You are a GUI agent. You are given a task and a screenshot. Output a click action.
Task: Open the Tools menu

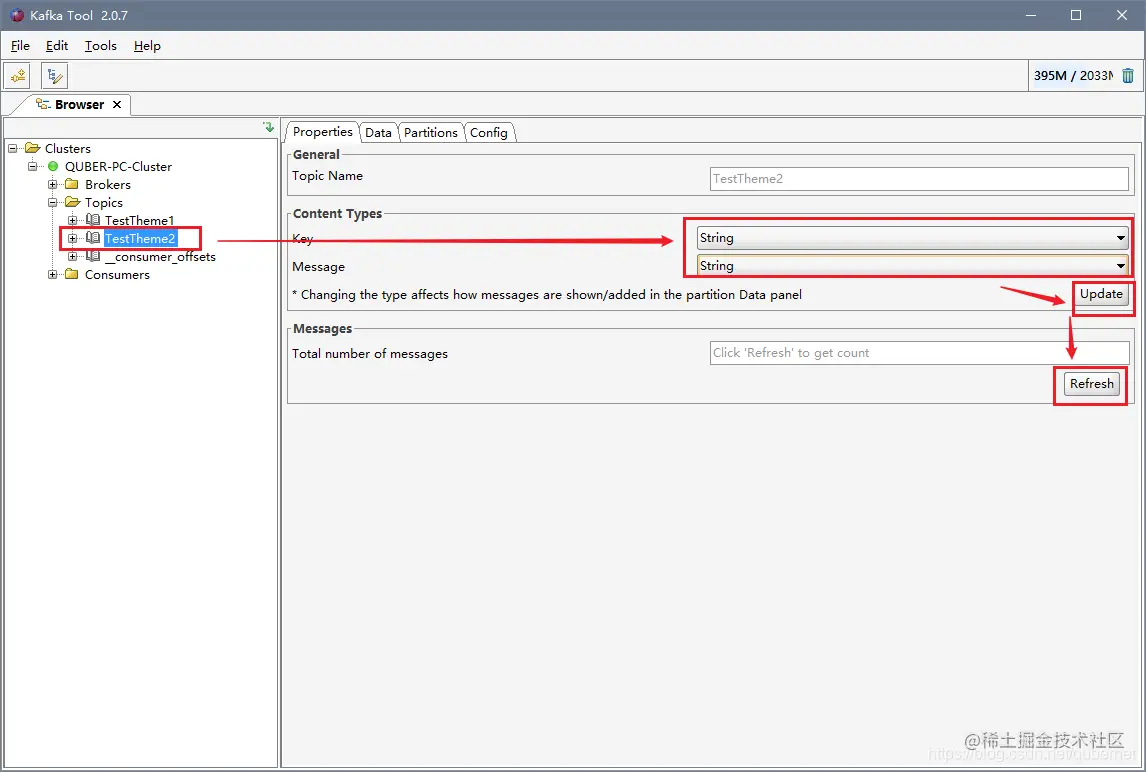(x=101, y=45)
